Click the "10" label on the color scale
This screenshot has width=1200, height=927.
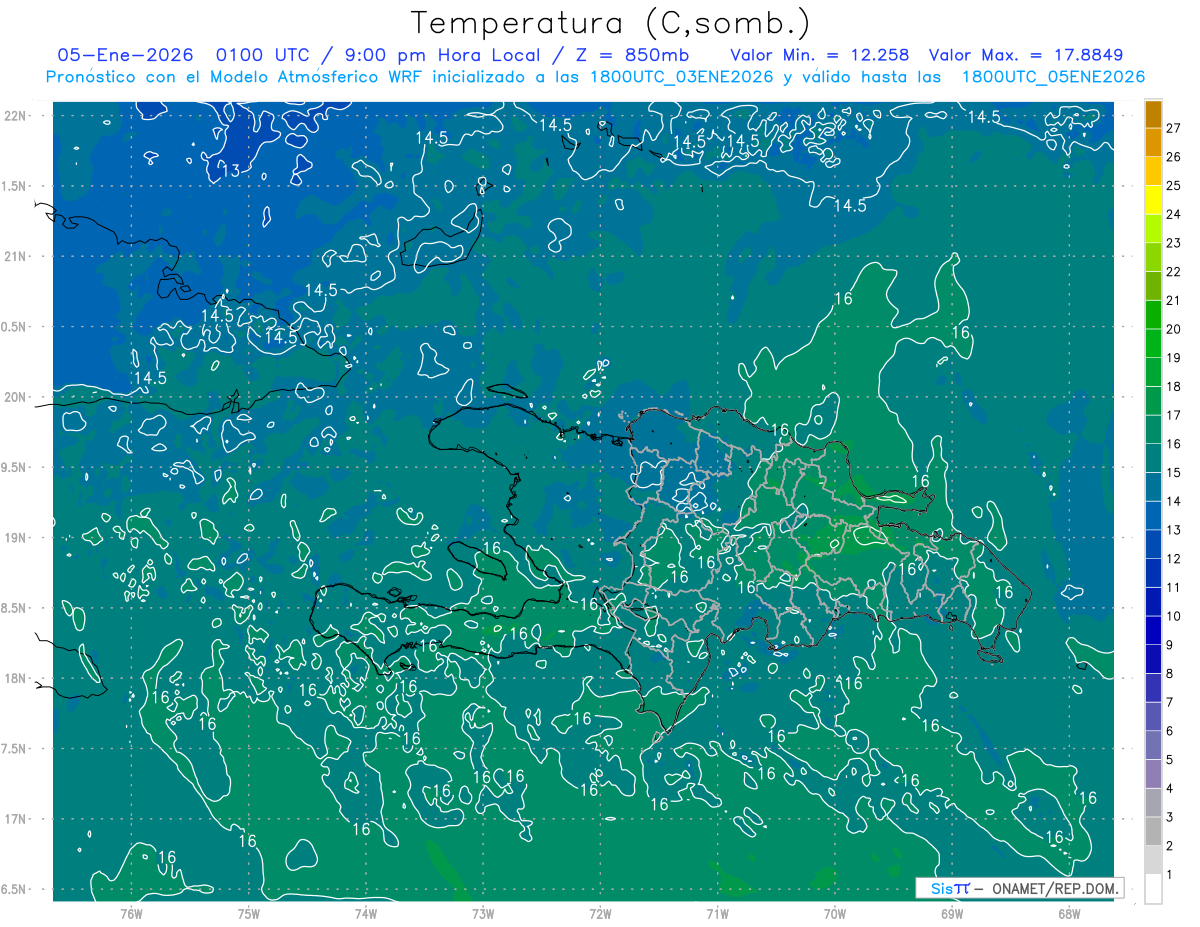coord(1173,616)
